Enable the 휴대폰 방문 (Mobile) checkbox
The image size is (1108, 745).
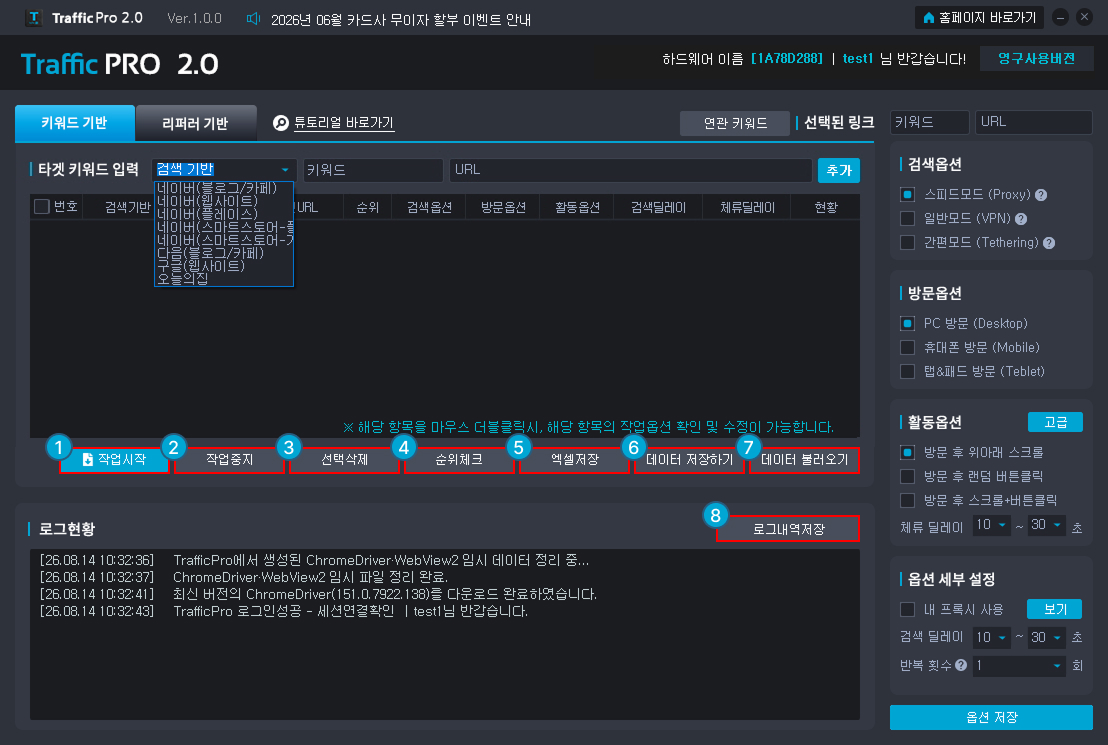907,347
